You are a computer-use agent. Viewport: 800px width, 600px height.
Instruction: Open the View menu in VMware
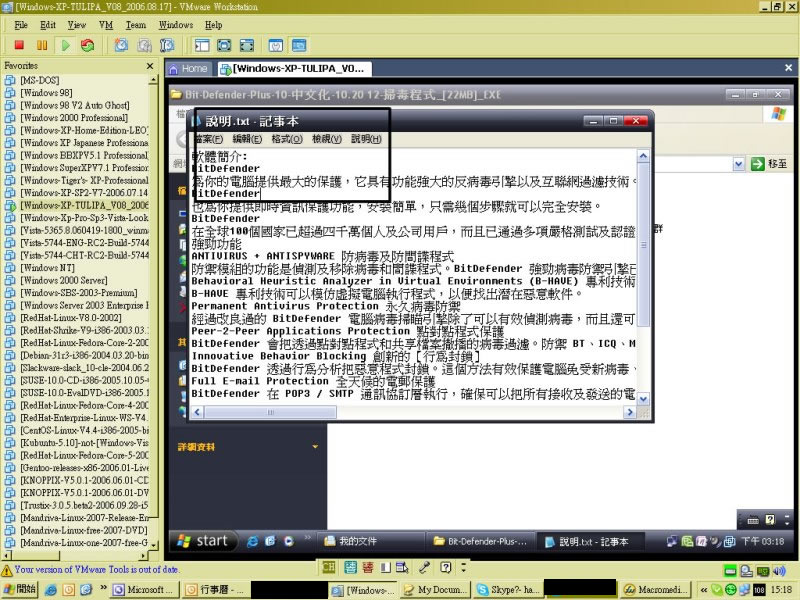pyautogui.click(x=77, y=24)
